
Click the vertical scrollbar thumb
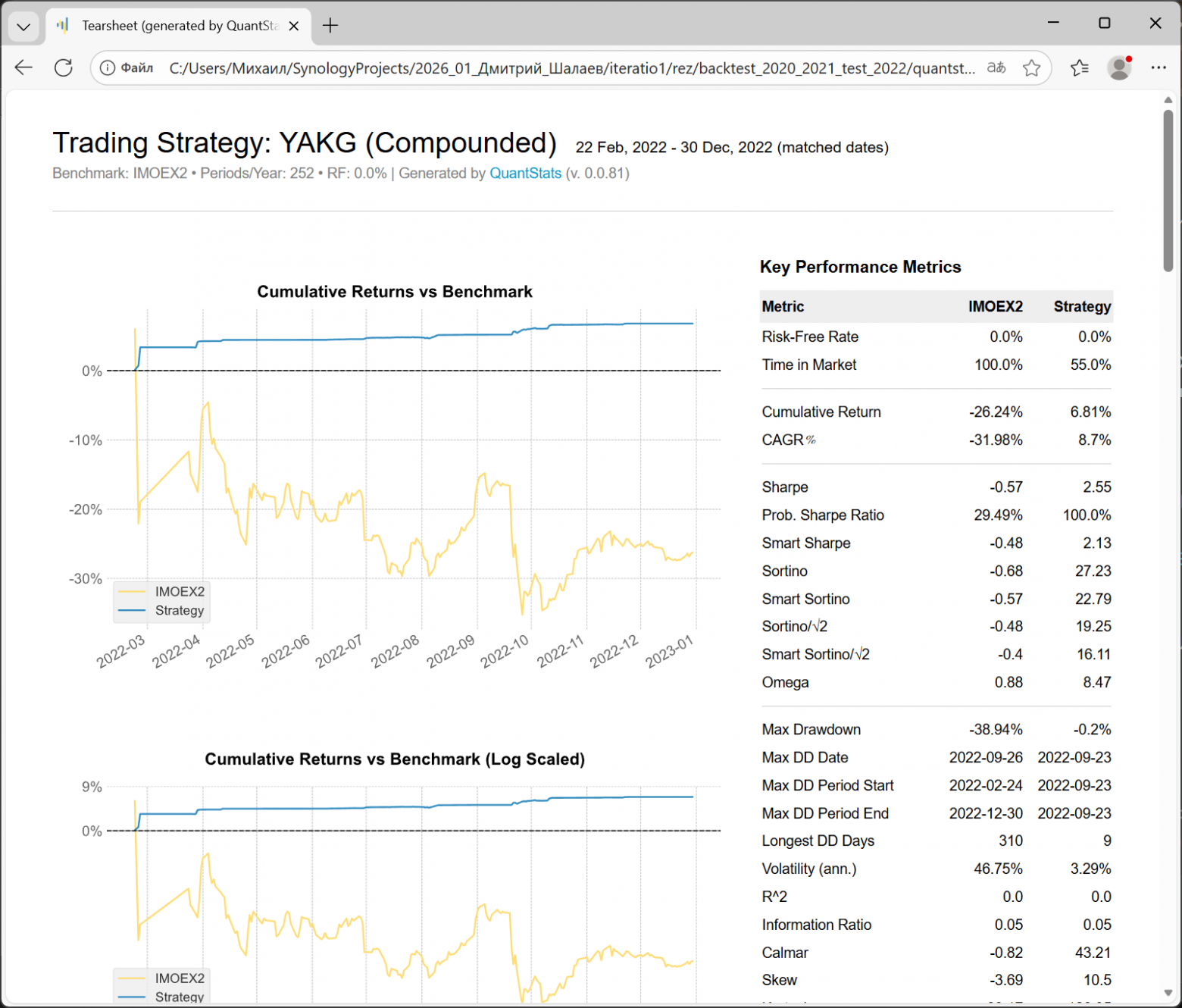(1168, 190)
